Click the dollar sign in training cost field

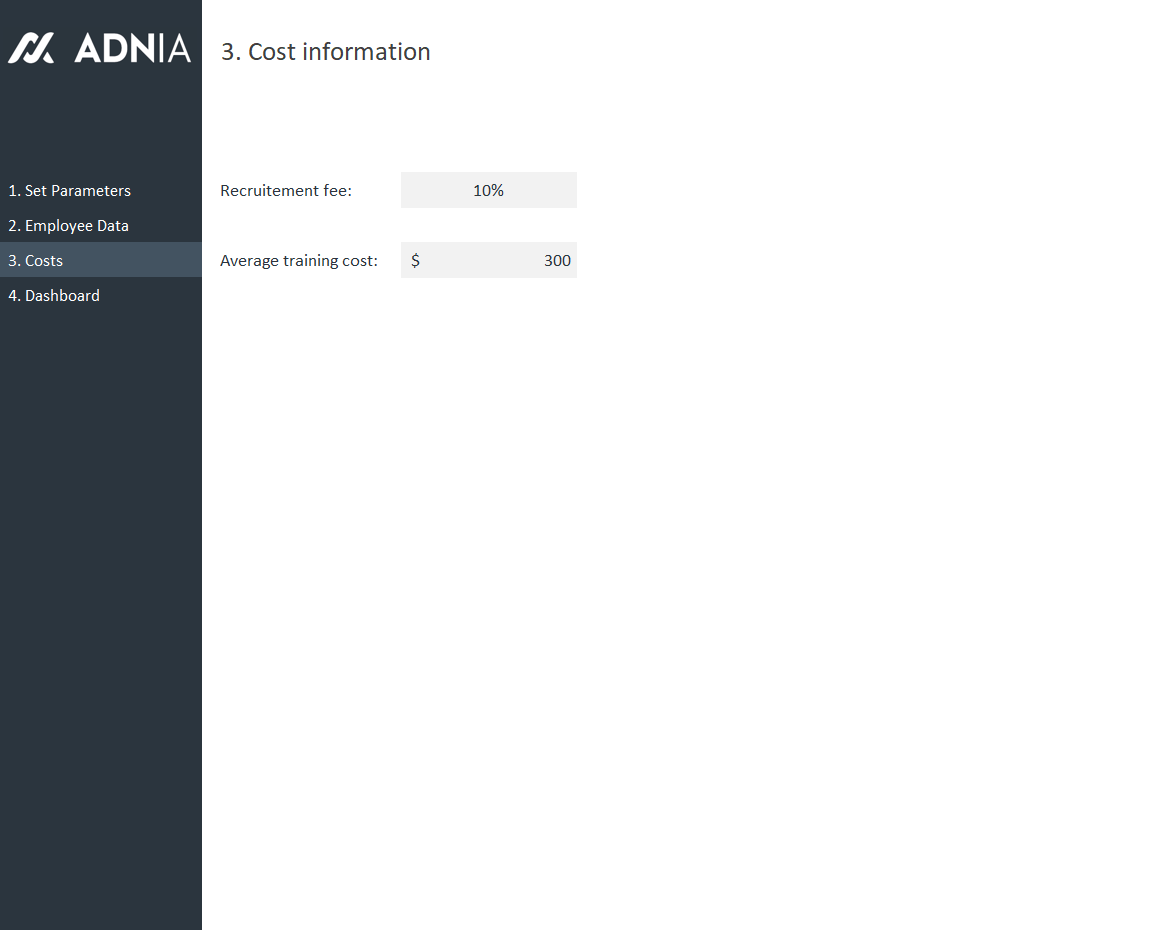[415, 260]
